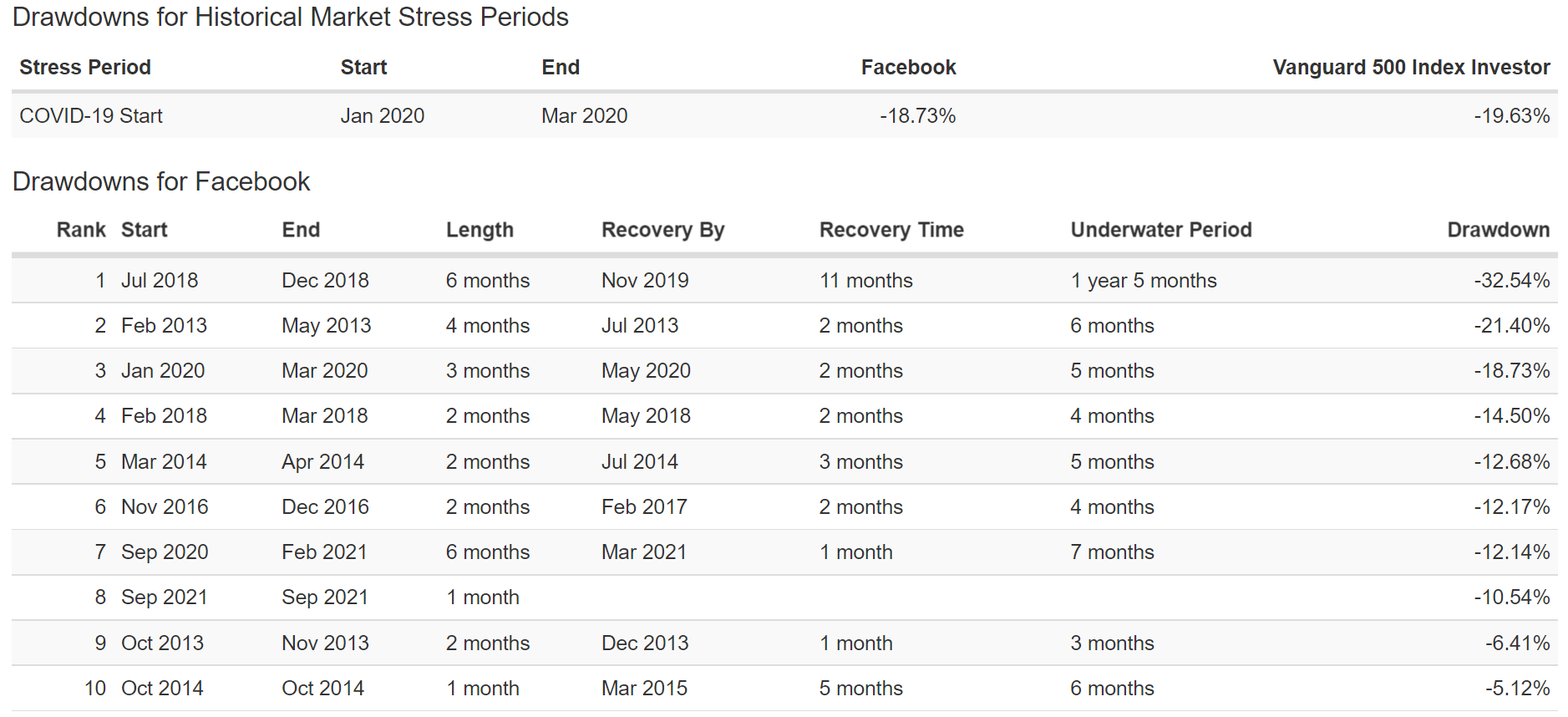Select the -10.54% drawdown value
Image resolution: width=1568 pixels, height=717 pixels.
pos(1511,597)
